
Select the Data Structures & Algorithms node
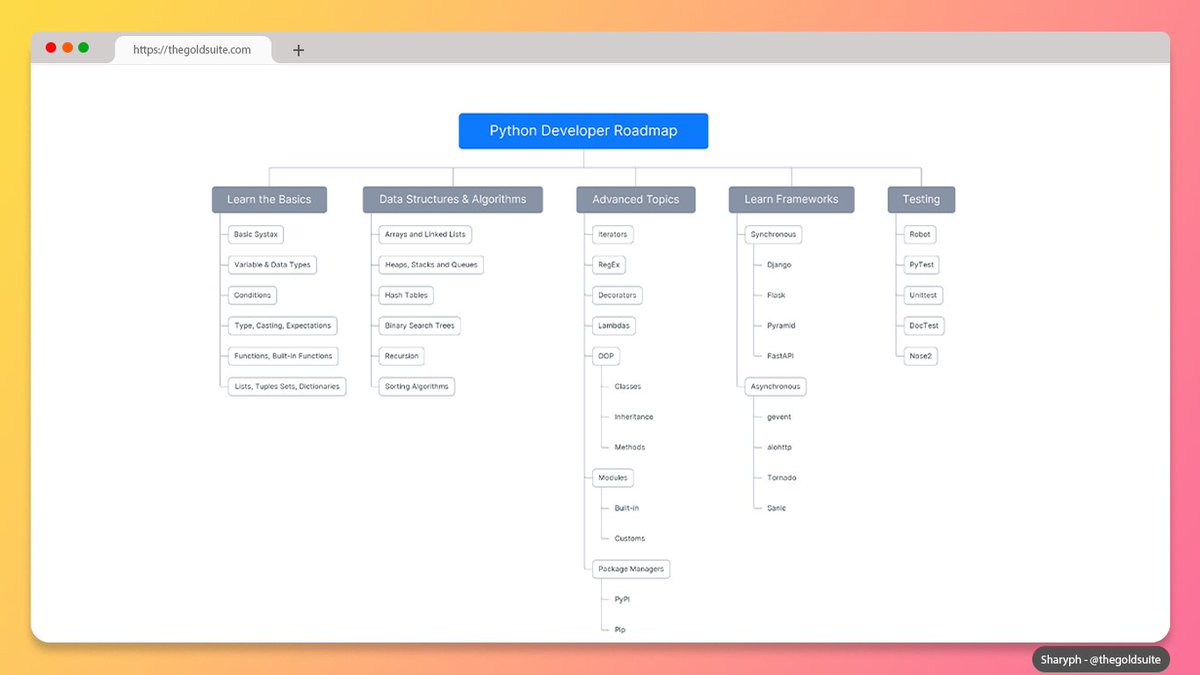(x=452, y=199)
